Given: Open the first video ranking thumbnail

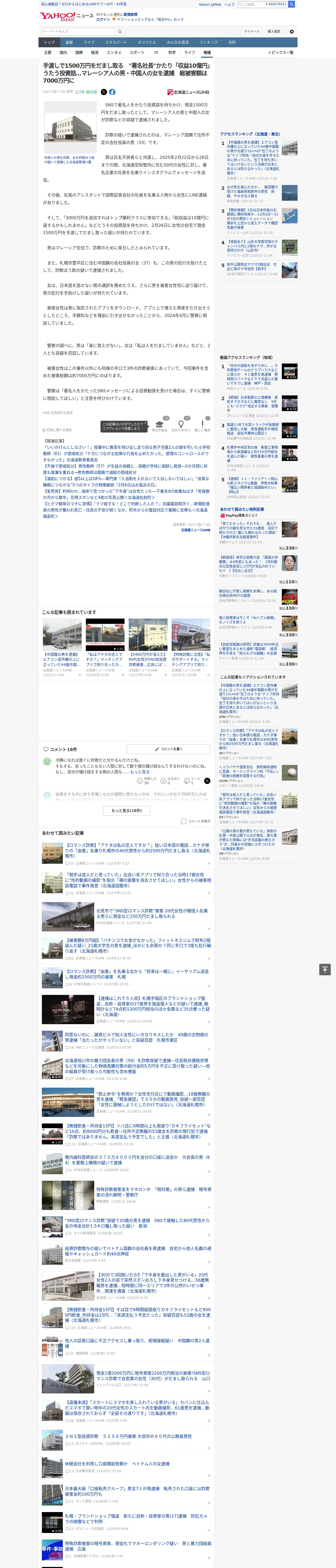Looking at the screenshot, I should (290, 371).
